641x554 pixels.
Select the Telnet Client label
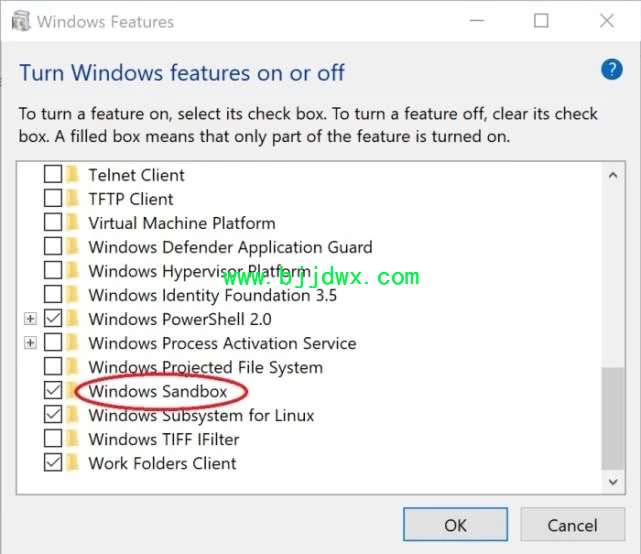pyautogui.click(x=137, y=175)
